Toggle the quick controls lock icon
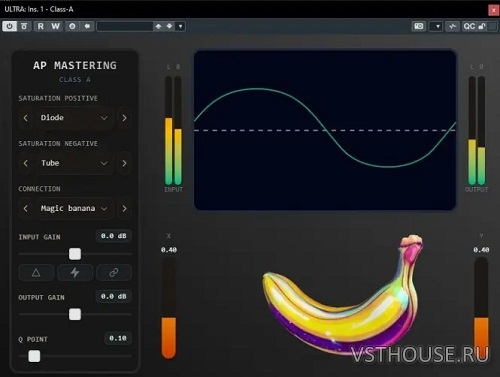500x377 pixels. coord(482,26)
